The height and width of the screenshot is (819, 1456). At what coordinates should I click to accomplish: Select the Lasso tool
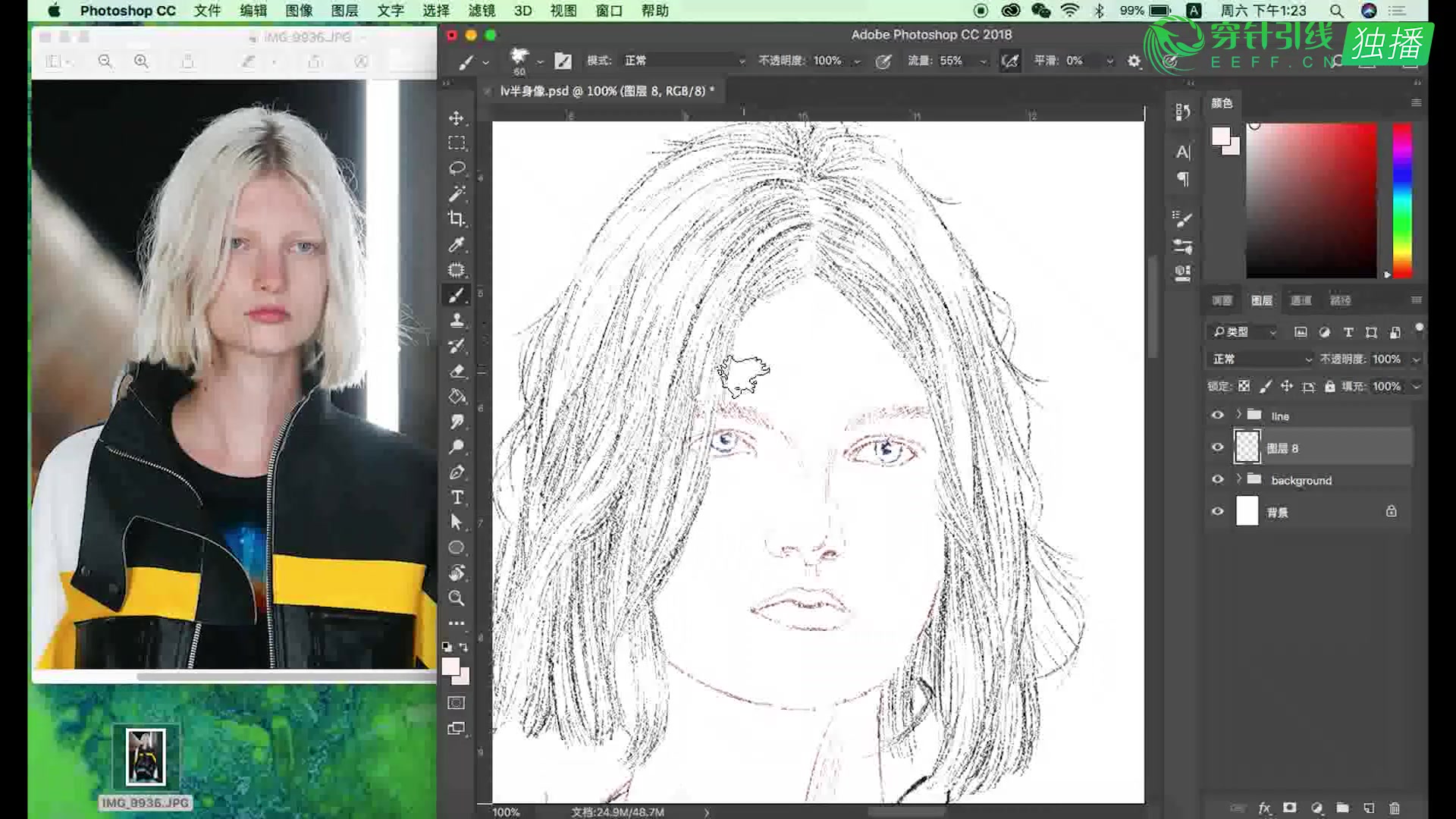click(x=457, y=168)
